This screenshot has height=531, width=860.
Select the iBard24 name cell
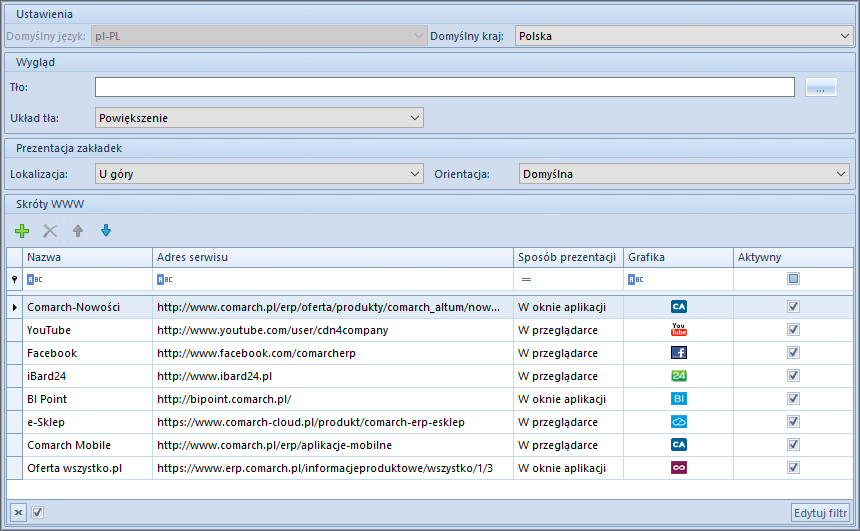87,376
